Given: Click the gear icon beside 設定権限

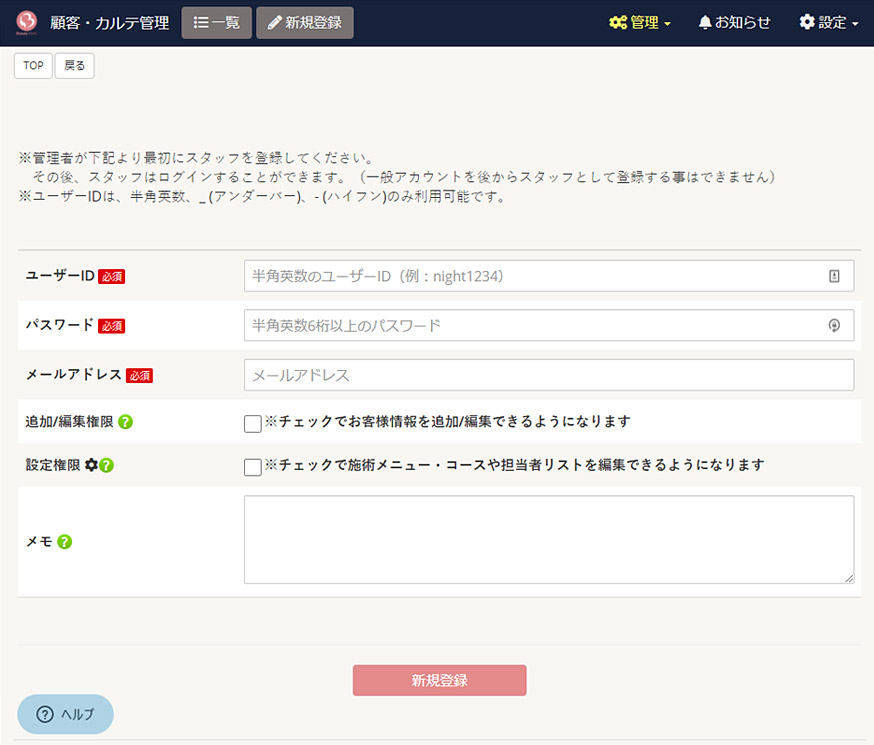Looking at the screenshot, I should pyautogui.click(x=91, y=465).
